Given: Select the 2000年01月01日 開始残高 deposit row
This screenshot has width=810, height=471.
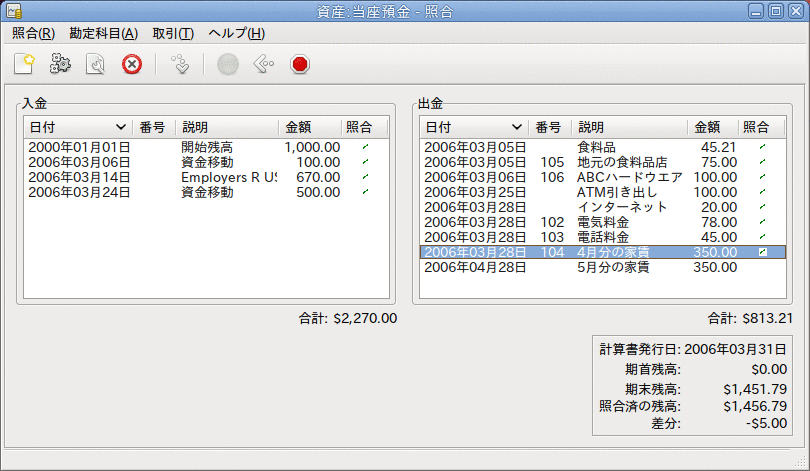Looking at the screenshot, I should 206,147.
